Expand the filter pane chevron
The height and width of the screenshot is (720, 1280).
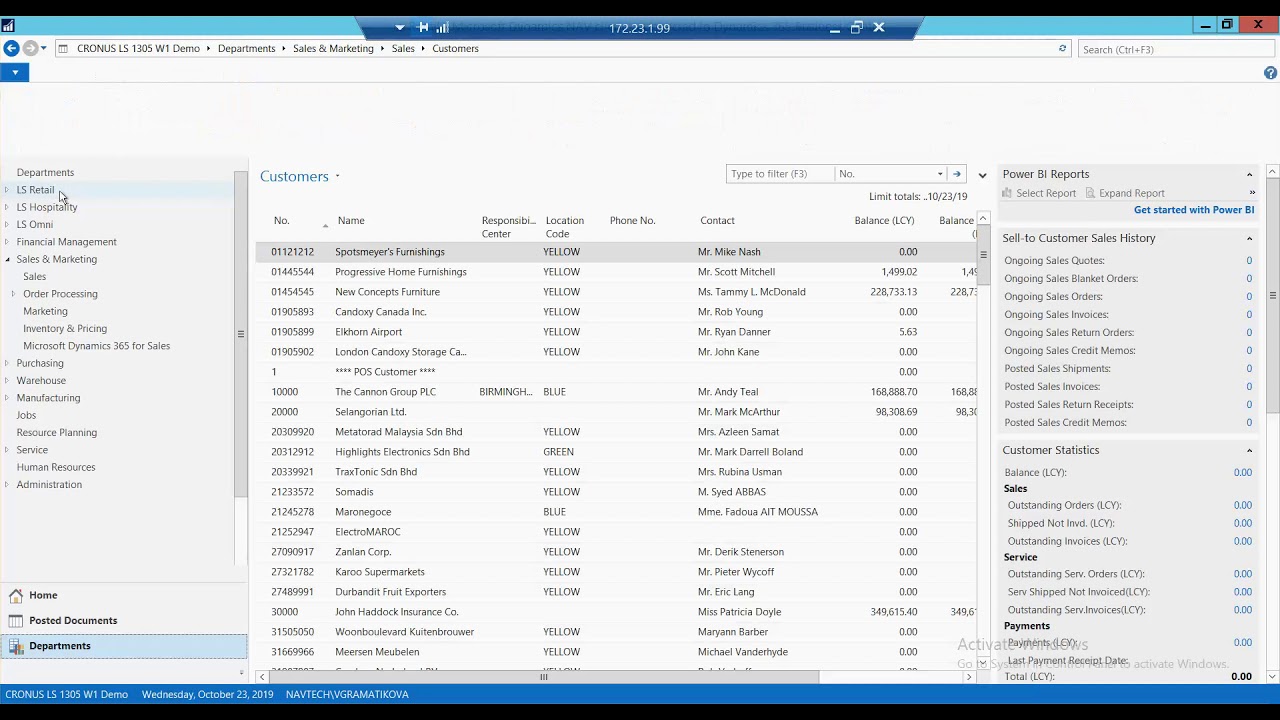tap(982, 175)
